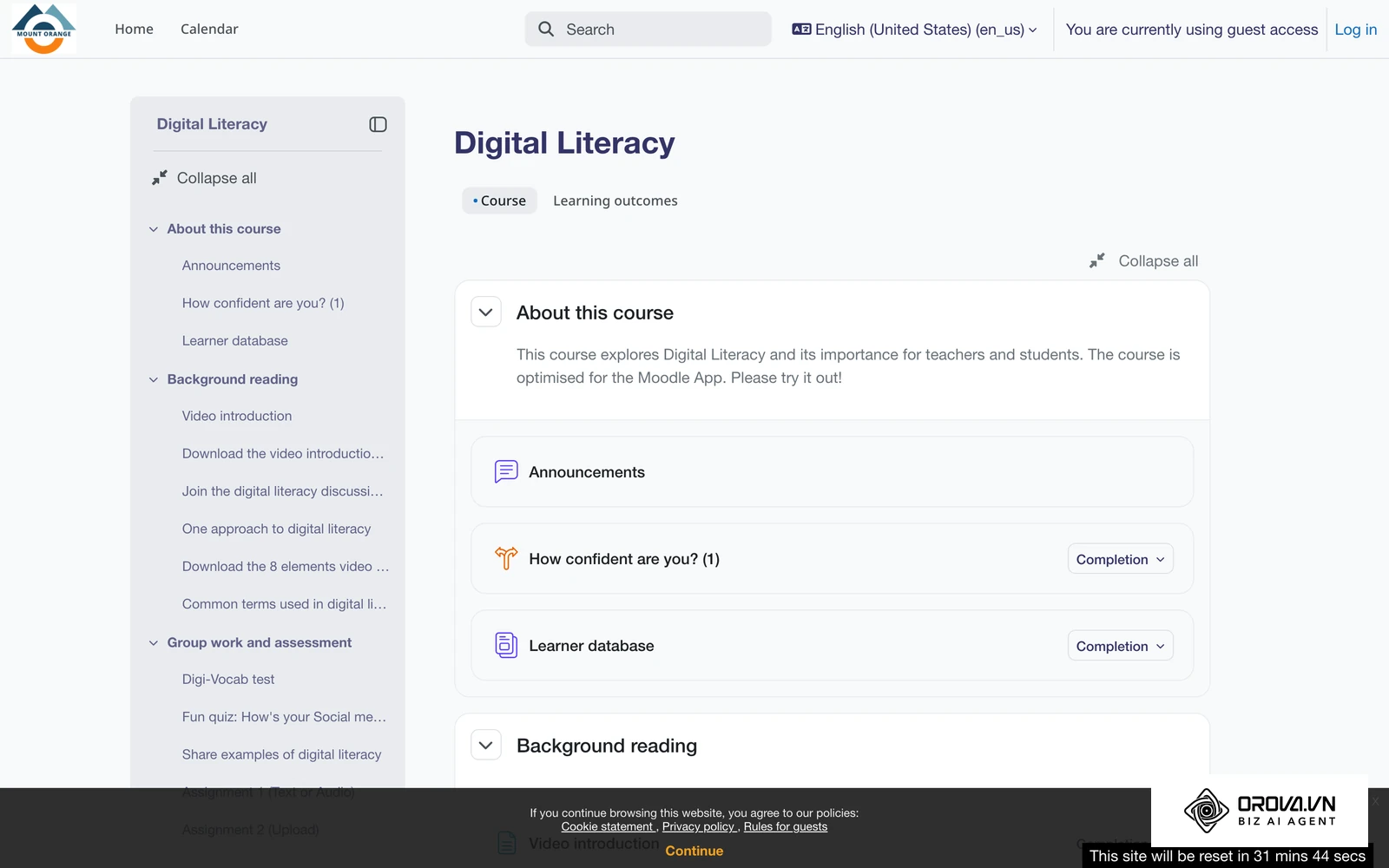Image resolution: width=1389 pixels, height=868 pixels.
Task: Select One approach to digital literacy in index
Action: click(x=276, y=529)
